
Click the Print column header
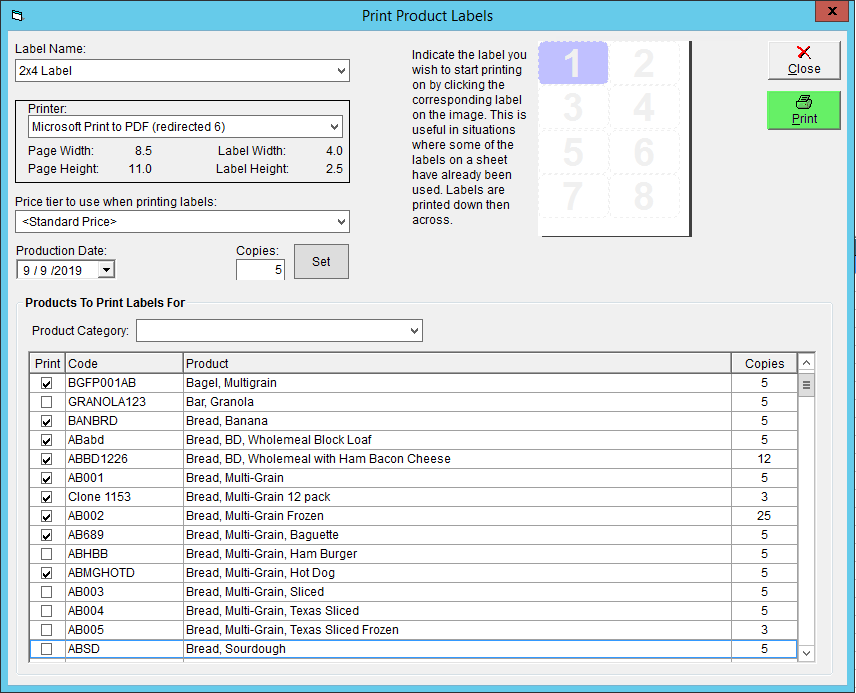point(47,364)
